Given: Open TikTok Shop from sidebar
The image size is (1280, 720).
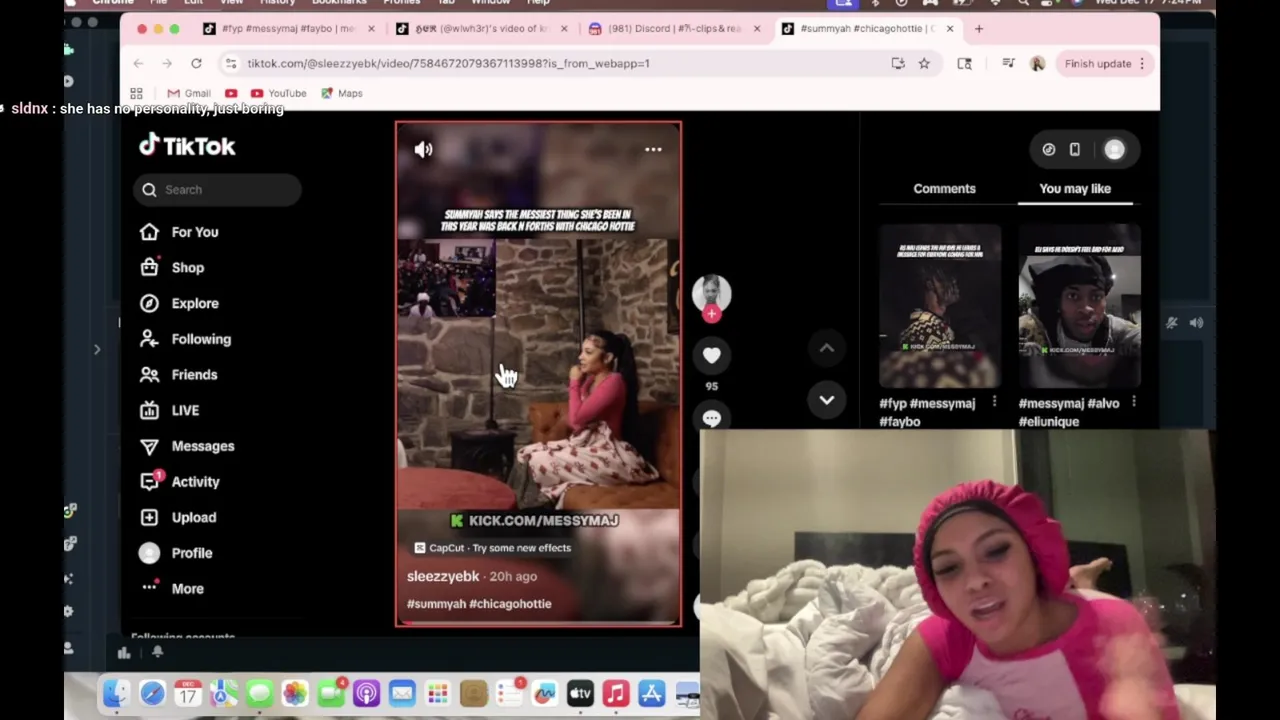Looking at the screenshot, I should tap(172, 268).
